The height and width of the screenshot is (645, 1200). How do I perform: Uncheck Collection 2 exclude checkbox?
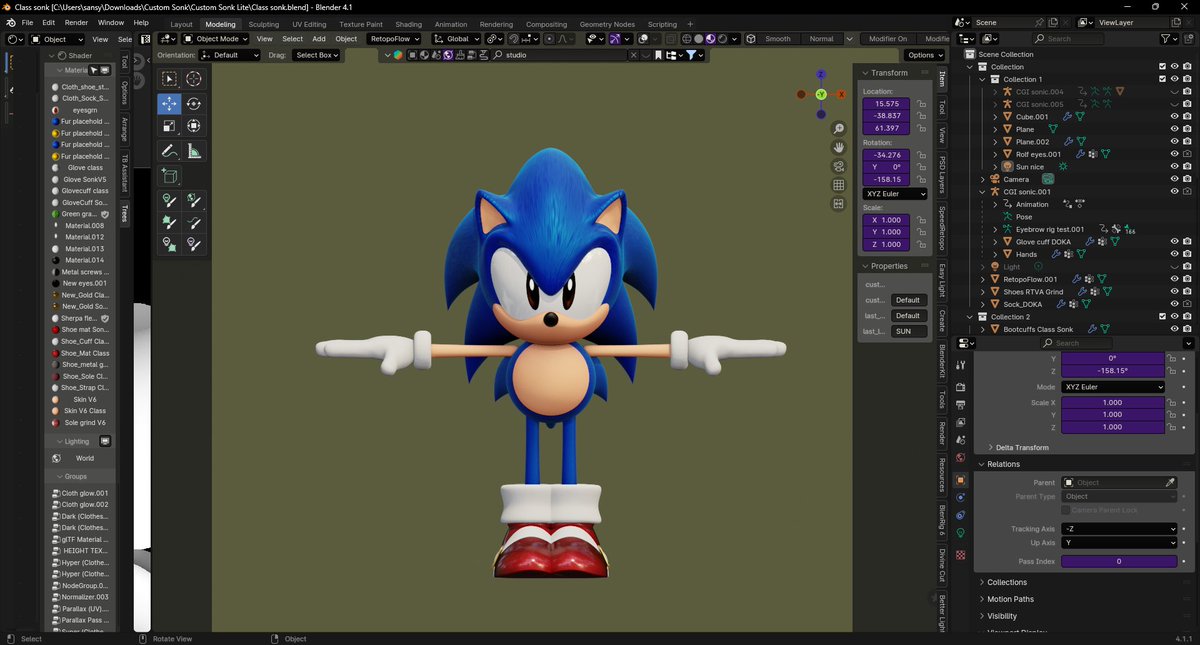[1162, 316]
